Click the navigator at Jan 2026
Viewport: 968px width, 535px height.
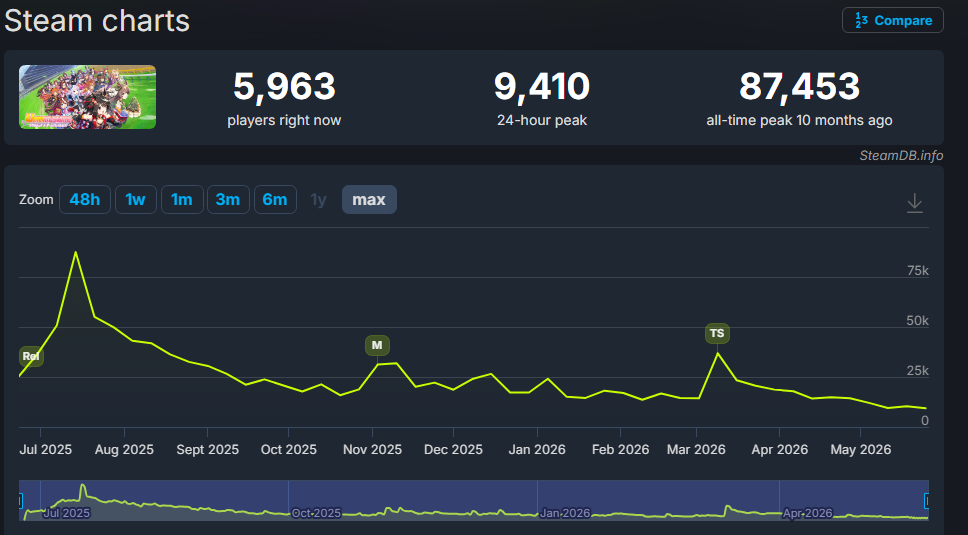[565, 513]
